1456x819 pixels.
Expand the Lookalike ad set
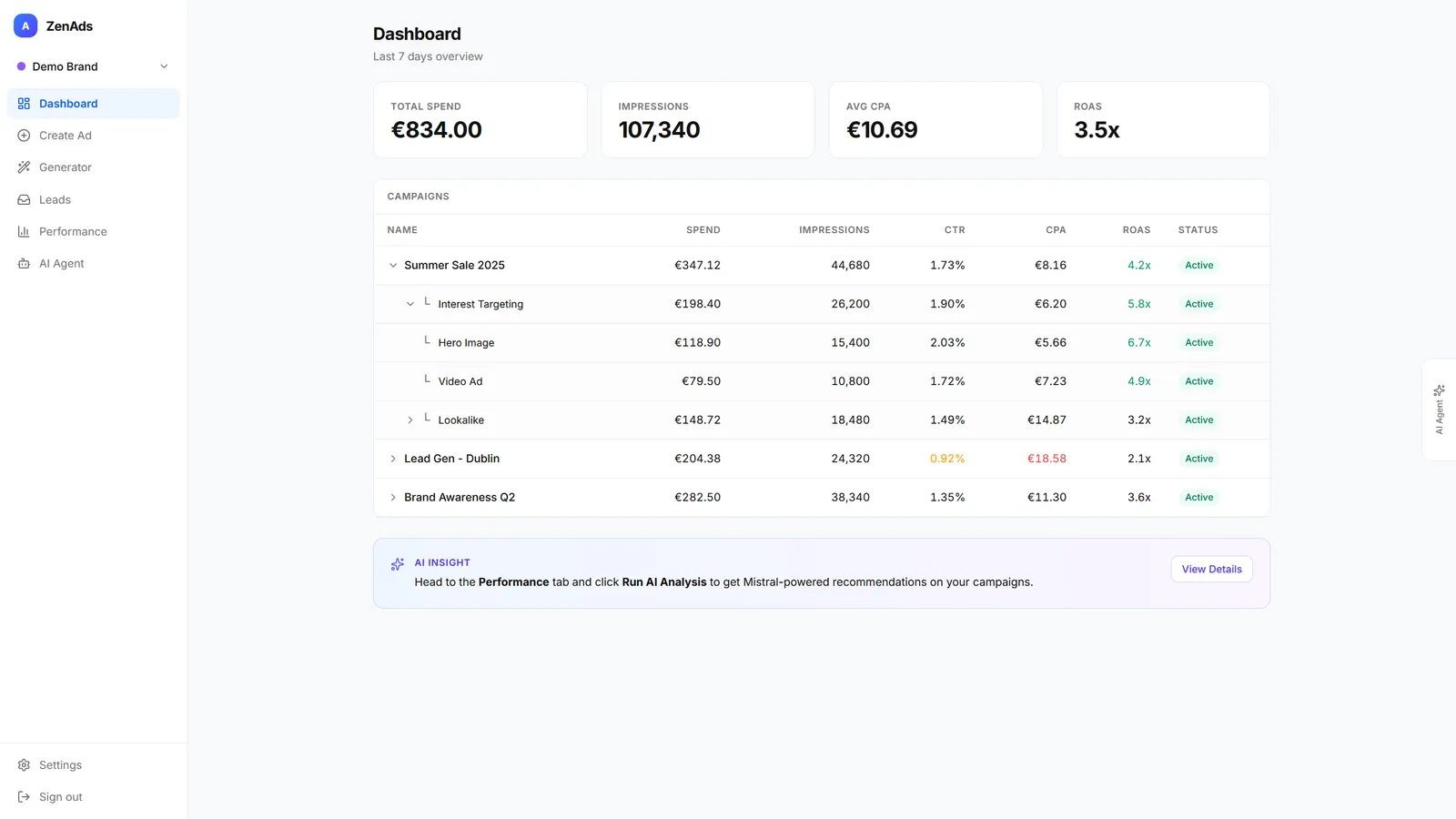pyautogui.click(x=409, y=420)
